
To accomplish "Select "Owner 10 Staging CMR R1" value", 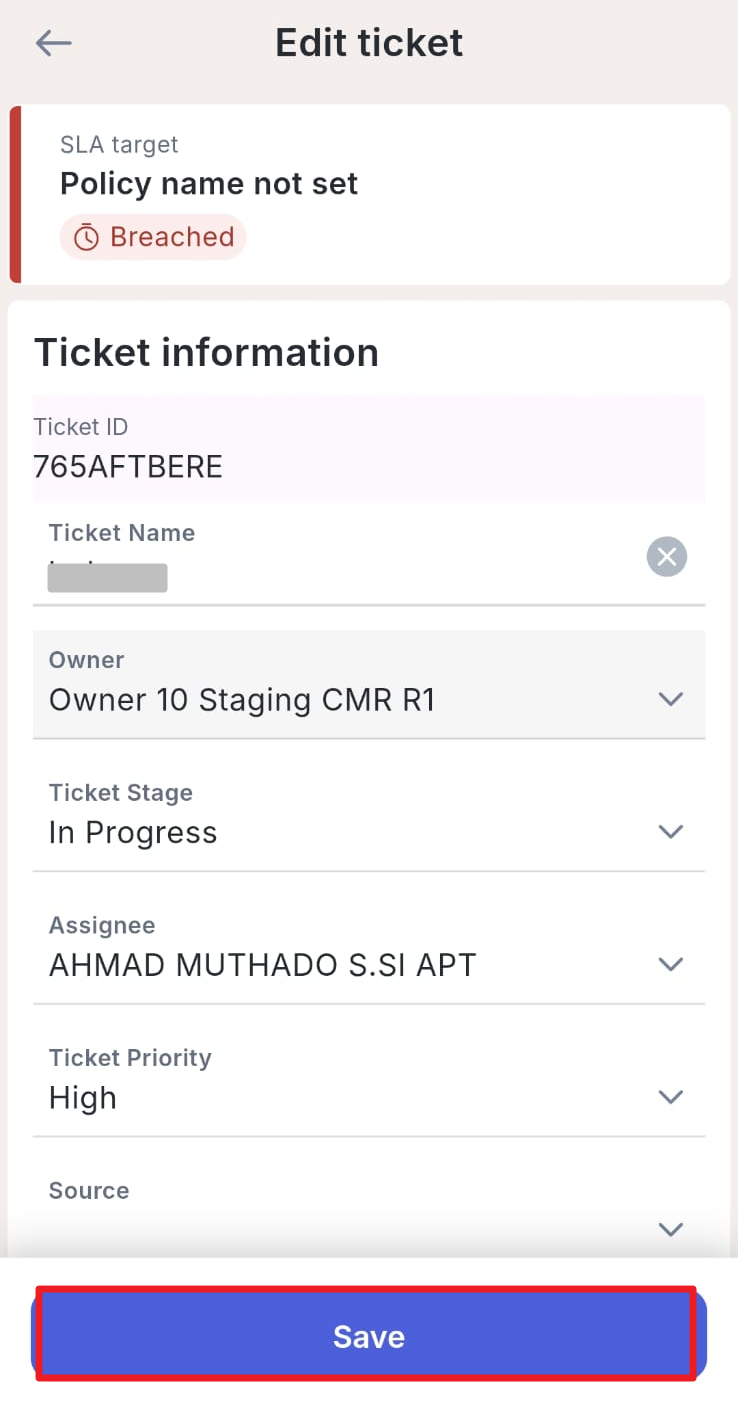I will [242, 700].
